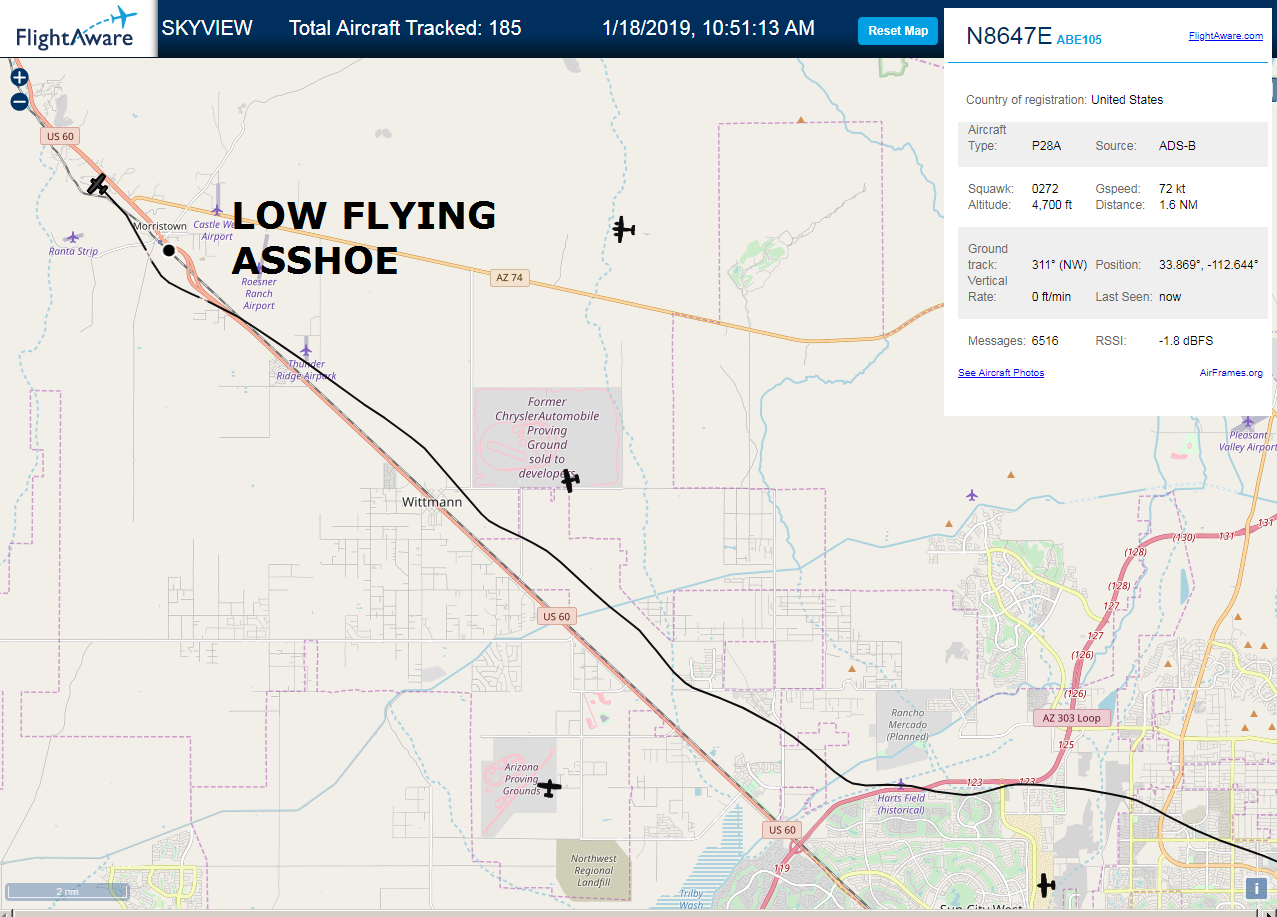Click the AZ 74 highway shield
1277x917 pixels.
point(508,277)
